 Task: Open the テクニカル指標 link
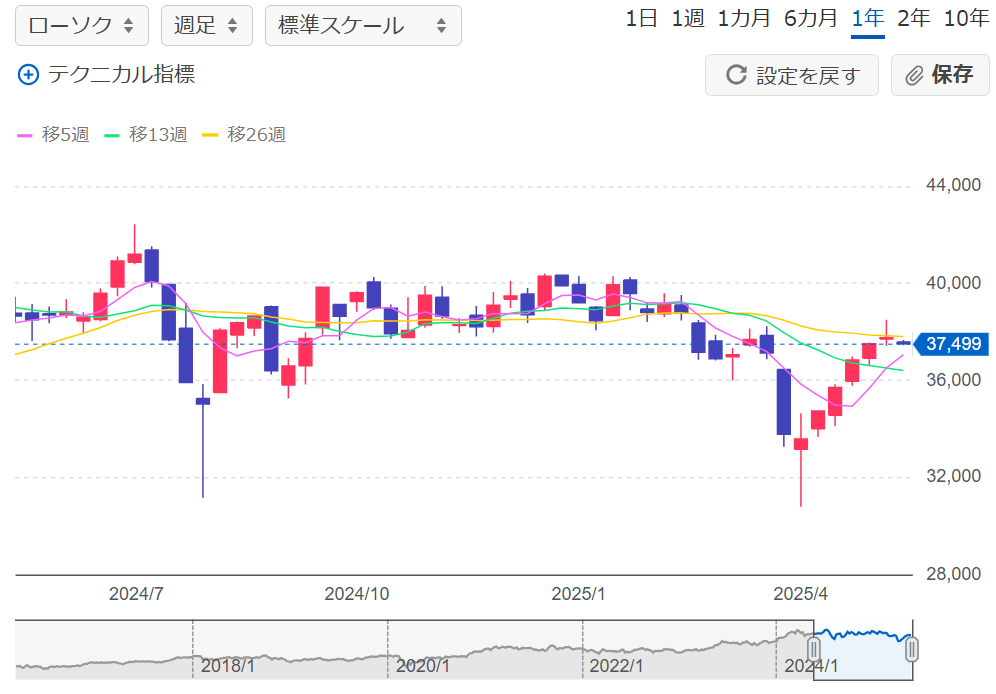click(x=121, y=75)
